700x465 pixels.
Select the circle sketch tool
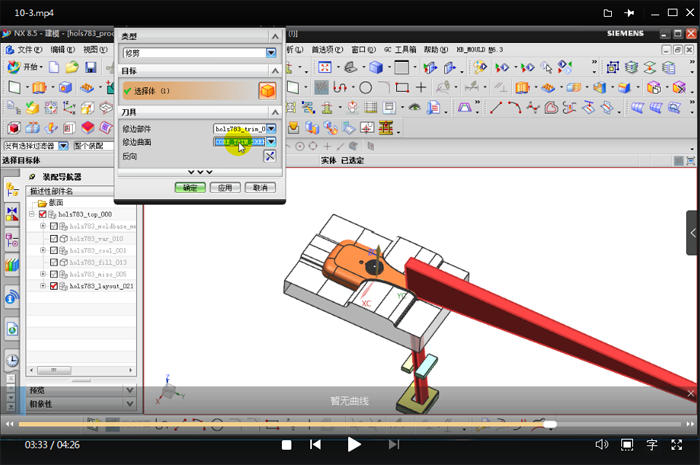point(365,87)
